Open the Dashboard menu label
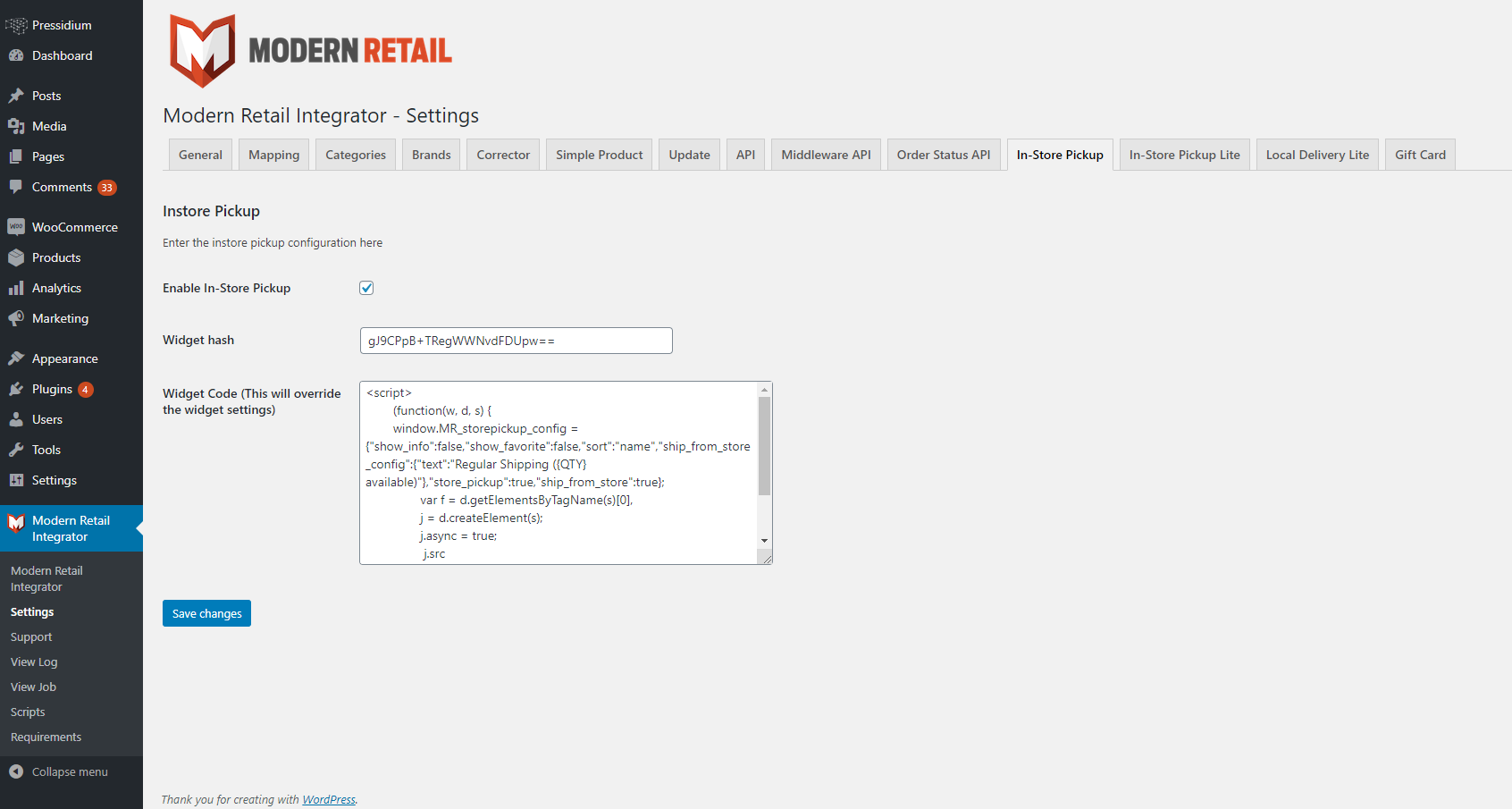 click(63, 55)
